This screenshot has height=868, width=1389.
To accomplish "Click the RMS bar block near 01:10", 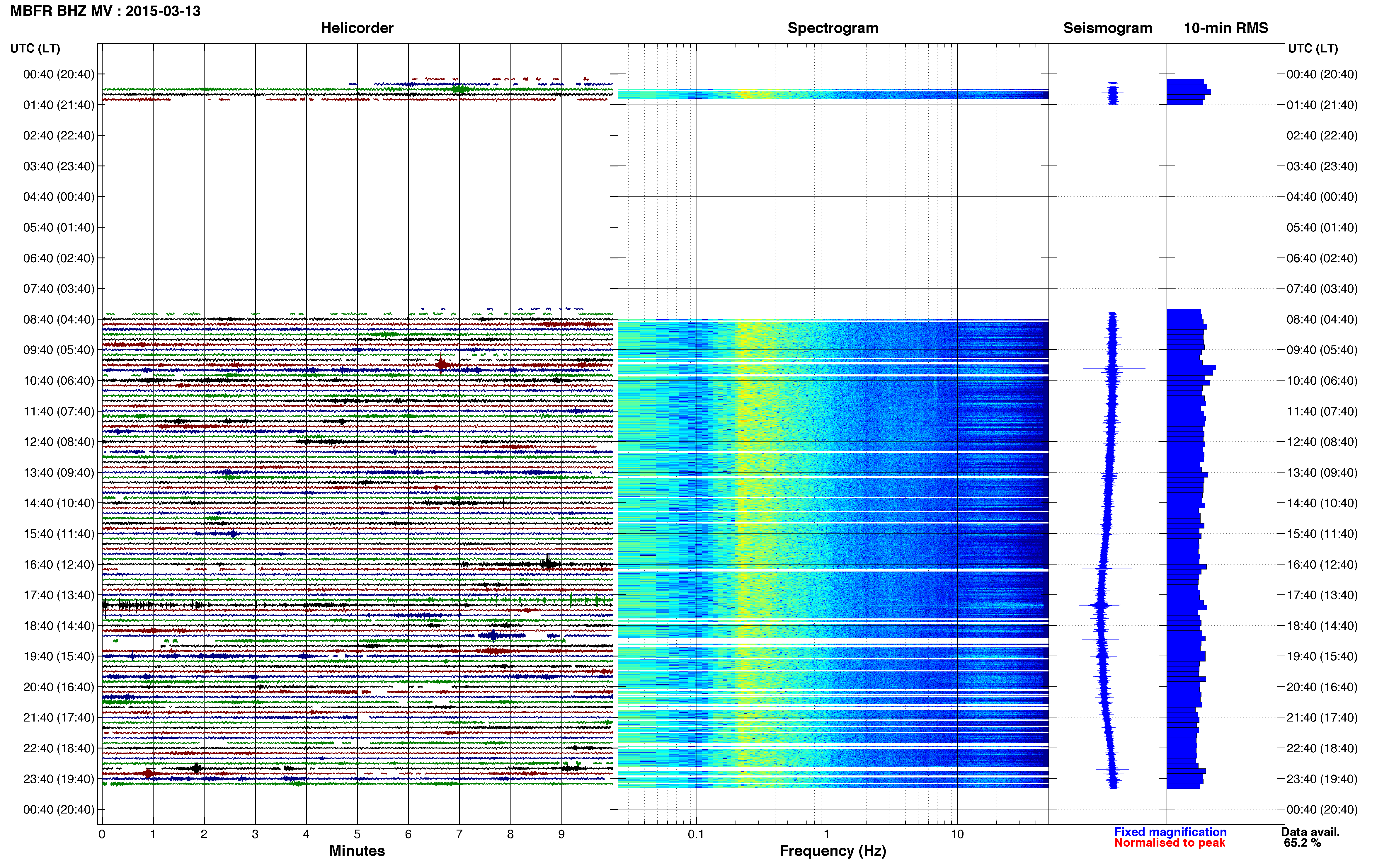I will click(1187, 92).
